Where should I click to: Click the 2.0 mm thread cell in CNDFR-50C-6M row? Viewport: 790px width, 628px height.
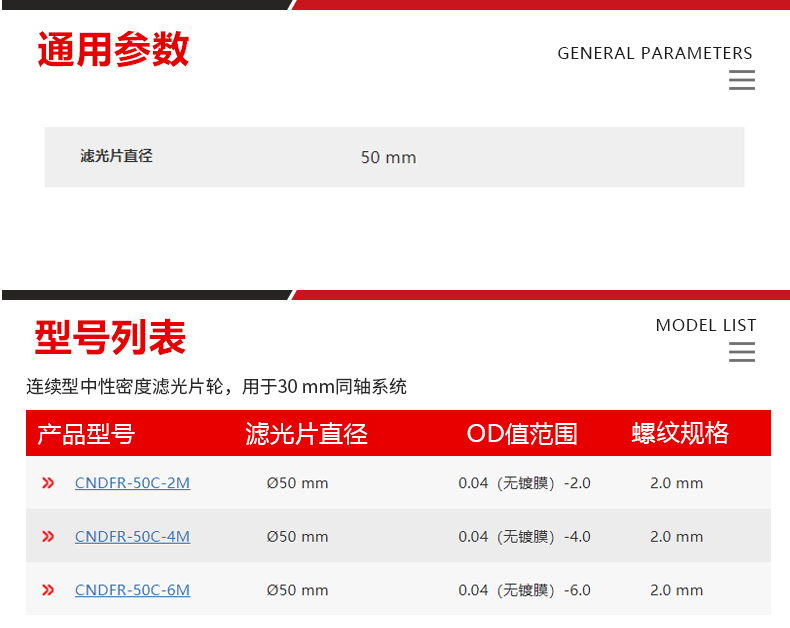676,590
